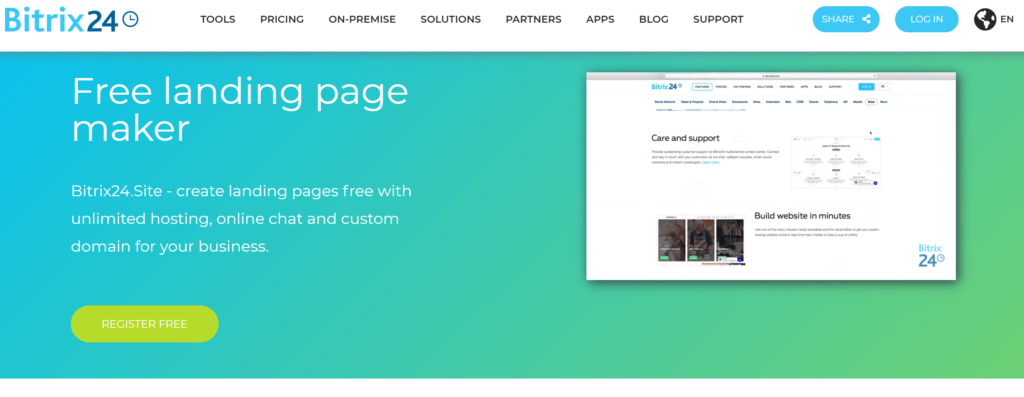Screen dimensions: 1024x397
Task: Click the Bitrix24.Site description text
Action: click(242, 219)
